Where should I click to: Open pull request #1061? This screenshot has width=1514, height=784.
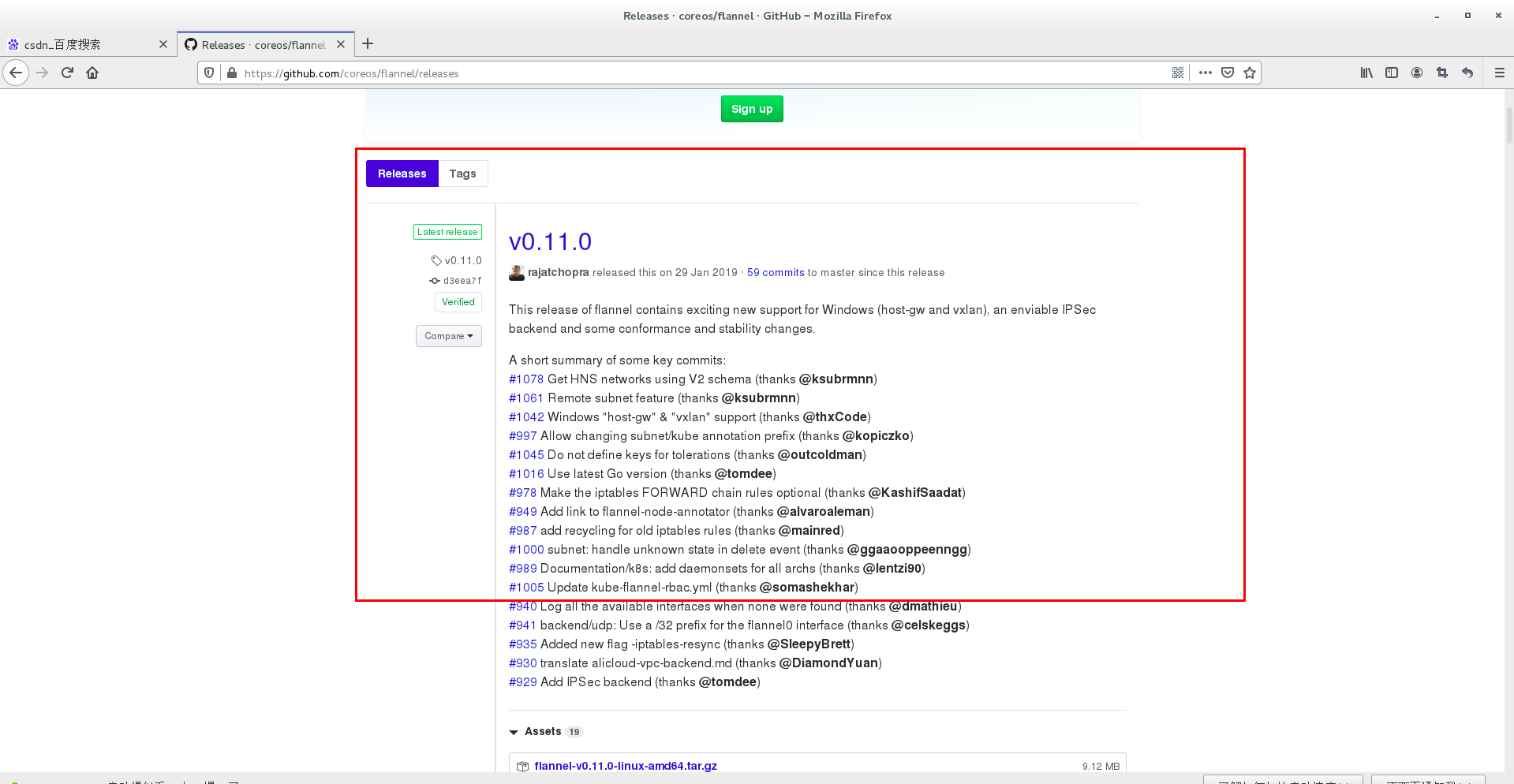(526, 398)
